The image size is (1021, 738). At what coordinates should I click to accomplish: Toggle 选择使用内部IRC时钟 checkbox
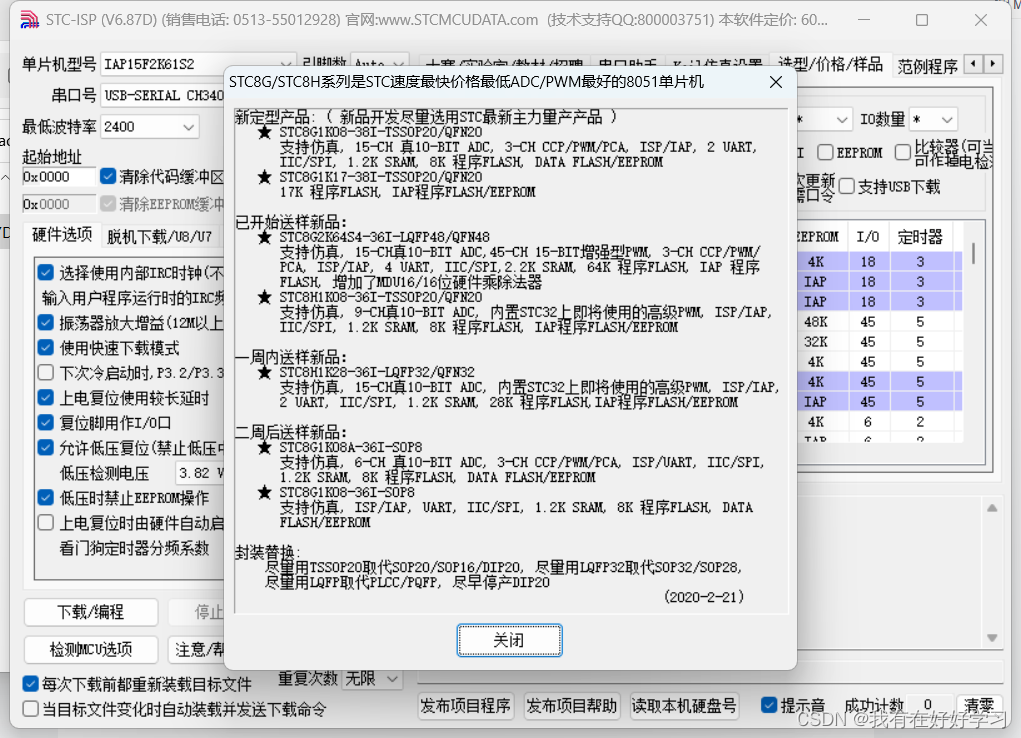tap(46, 272)
